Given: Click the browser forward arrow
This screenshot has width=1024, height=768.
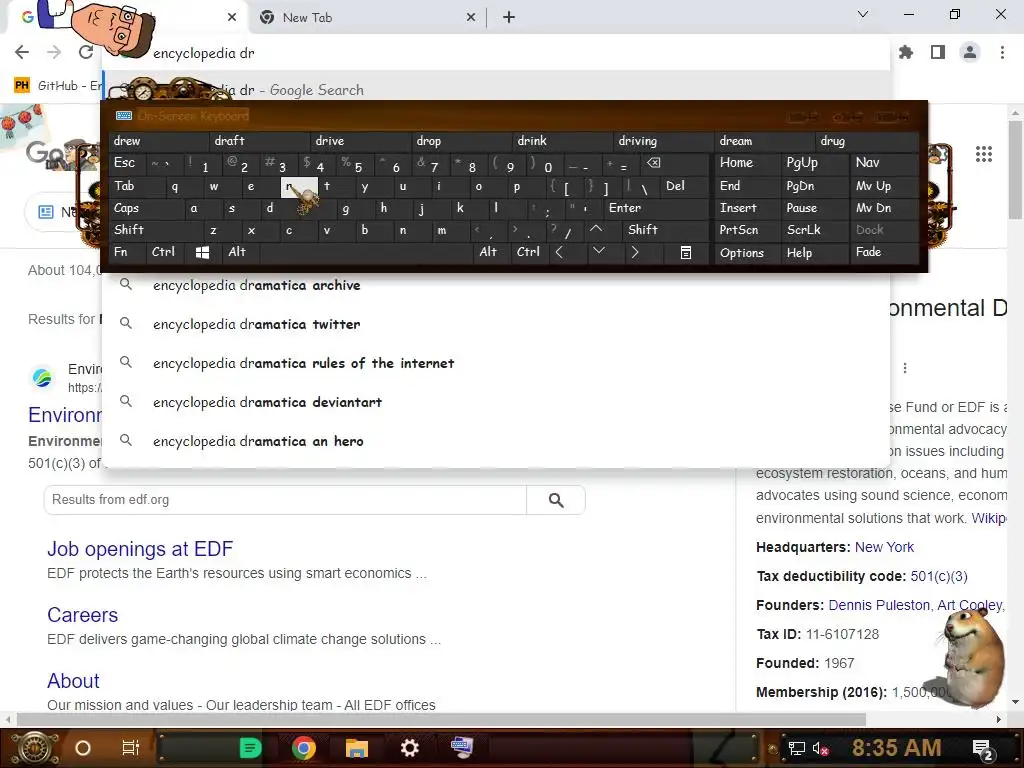Looking at the screenshot, I should click(54, 52).
